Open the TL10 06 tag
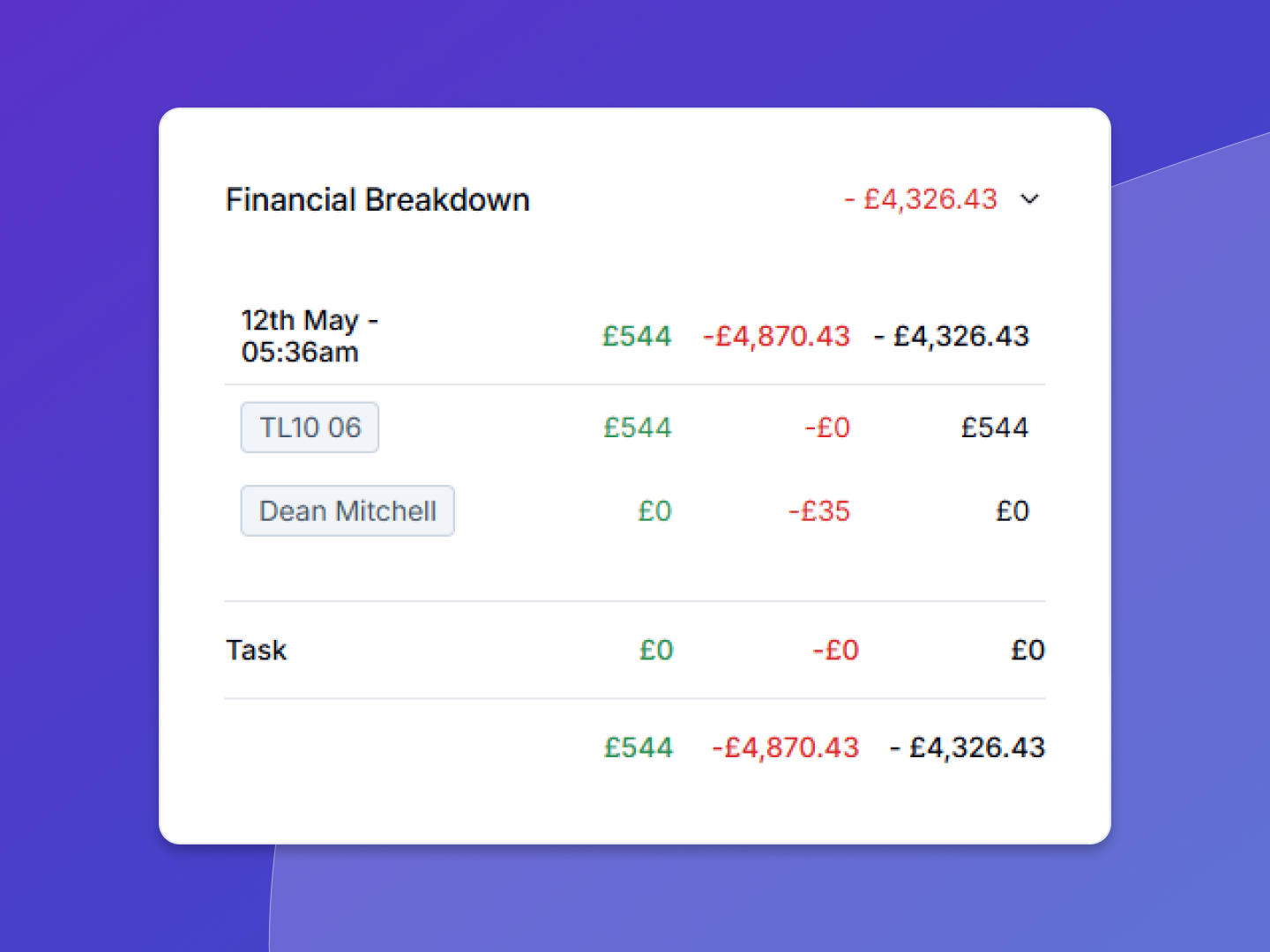 click(x=310, y=428)
